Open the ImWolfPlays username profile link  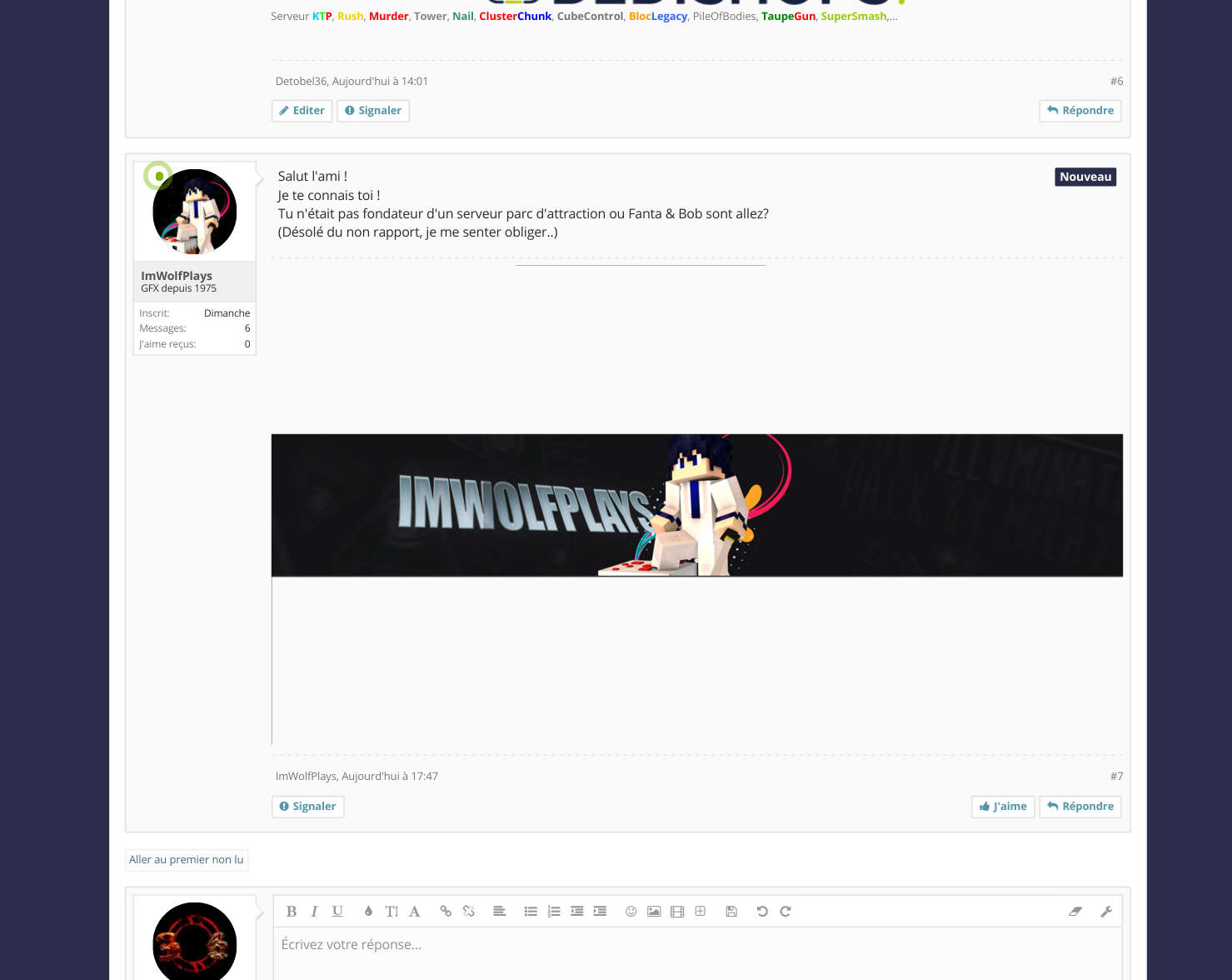[x=177, y=276]
